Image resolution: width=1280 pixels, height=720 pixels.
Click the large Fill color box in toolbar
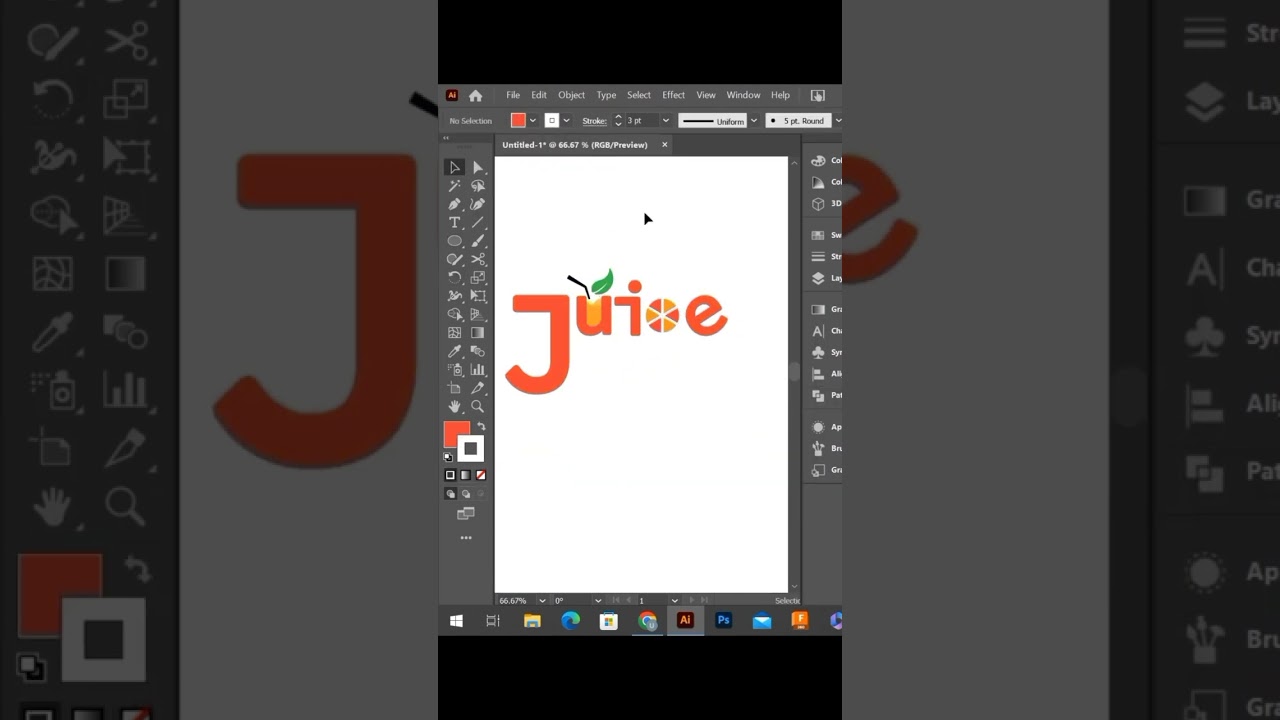tap(456, 435)
